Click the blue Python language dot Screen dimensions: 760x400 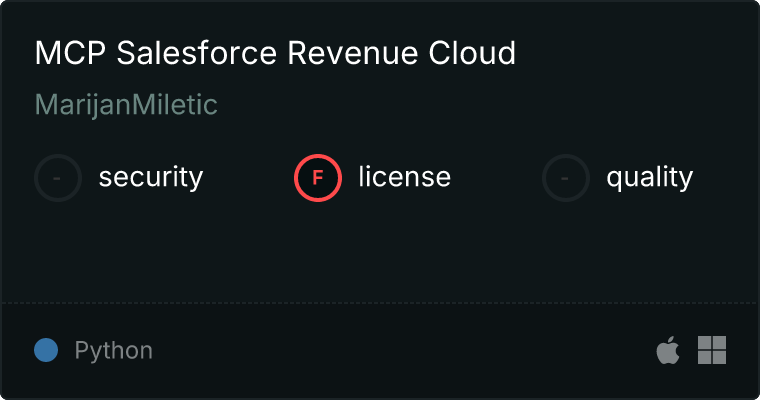tap(46, 350)
